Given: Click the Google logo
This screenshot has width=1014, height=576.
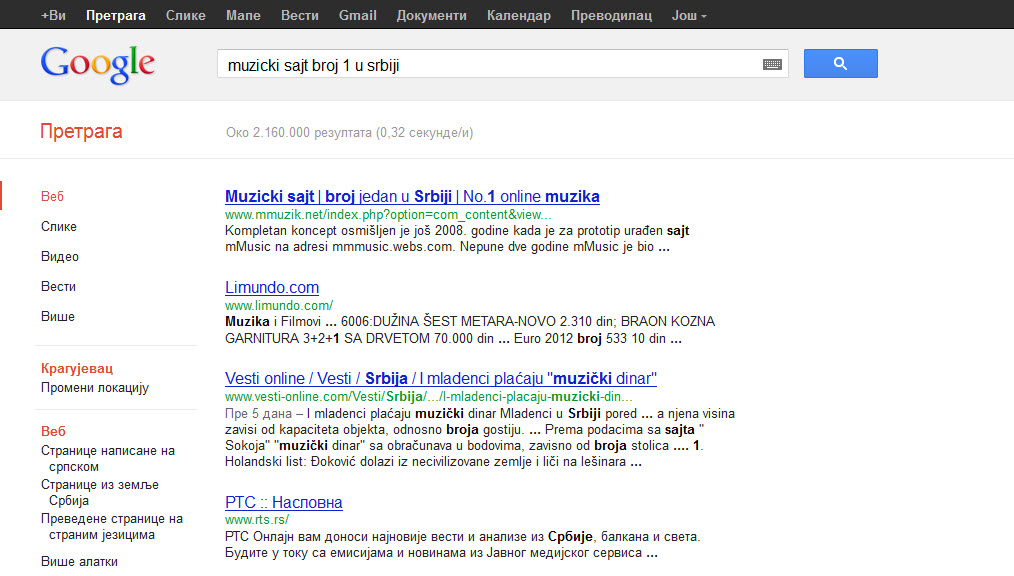Looking at the screenshot, I should coord(98,65).
